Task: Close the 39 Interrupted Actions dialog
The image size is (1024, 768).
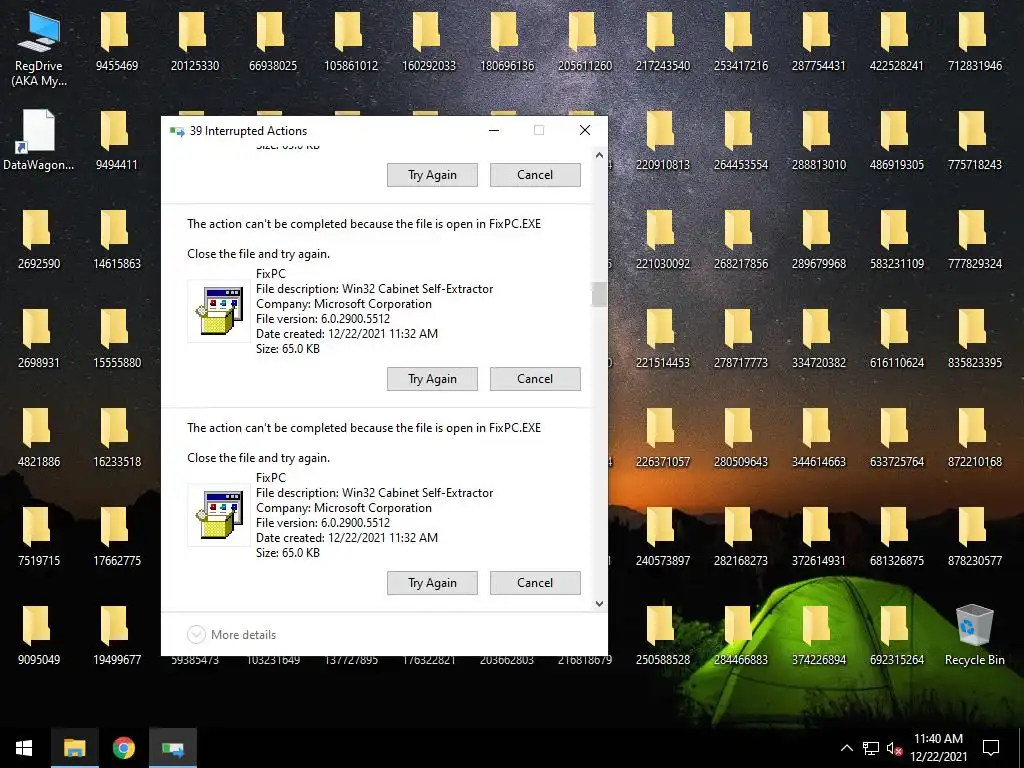Action: (584, 130)
